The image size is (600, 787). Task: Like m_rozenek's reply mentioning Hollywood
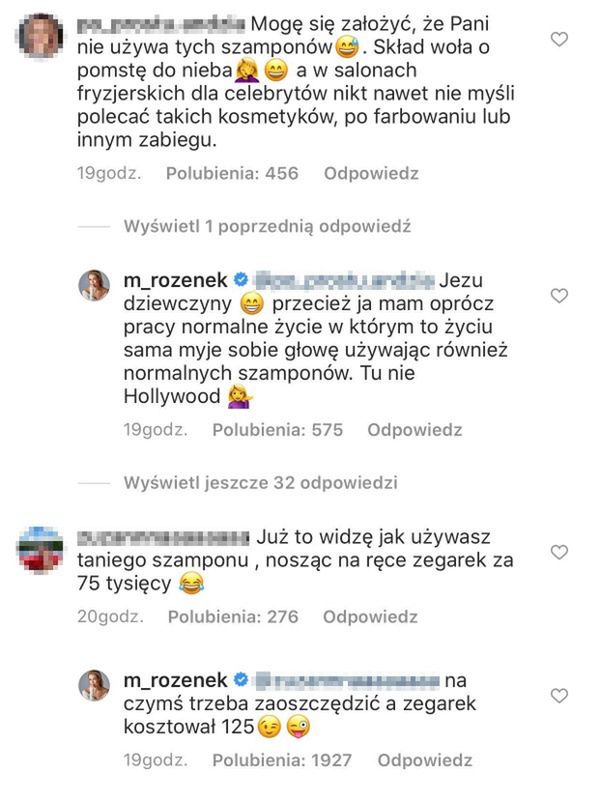(560, 295)
